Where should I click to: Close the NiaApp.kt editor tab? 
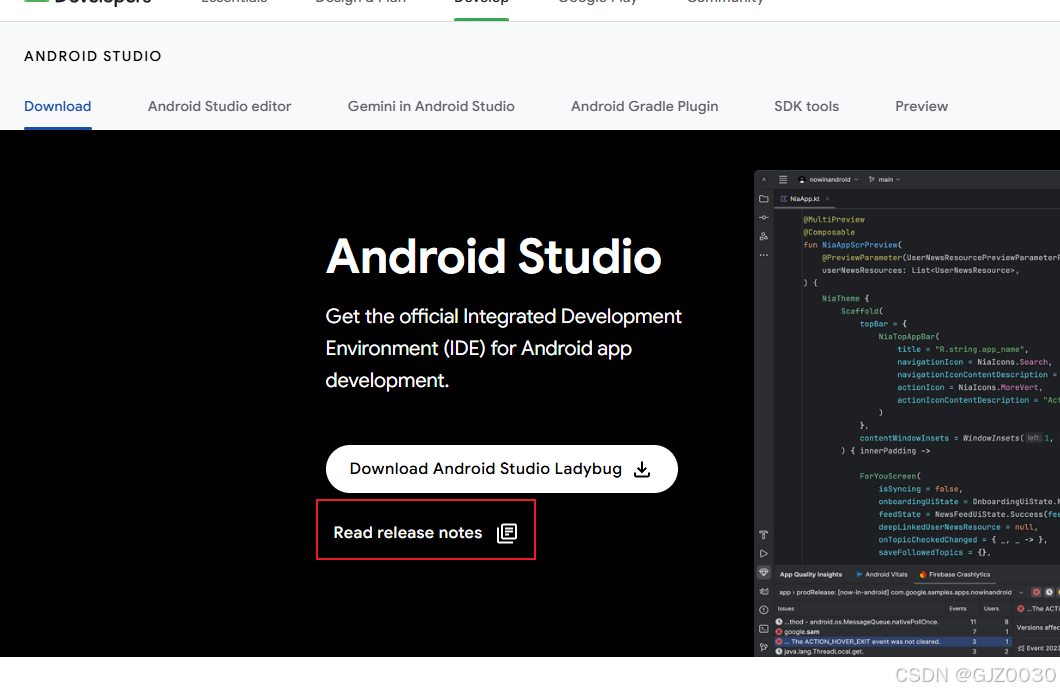point(827,199)
